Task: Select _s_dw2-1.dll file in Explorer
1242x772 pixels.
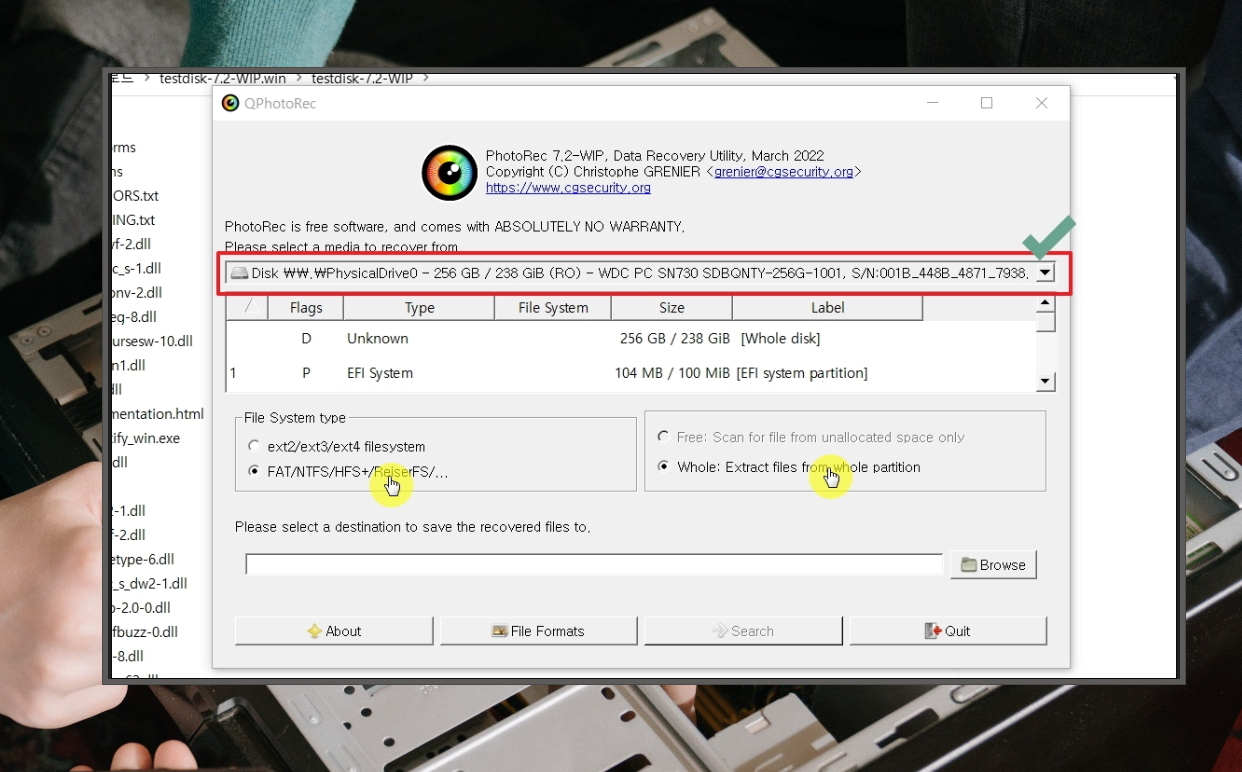Action: pos(150,583)
